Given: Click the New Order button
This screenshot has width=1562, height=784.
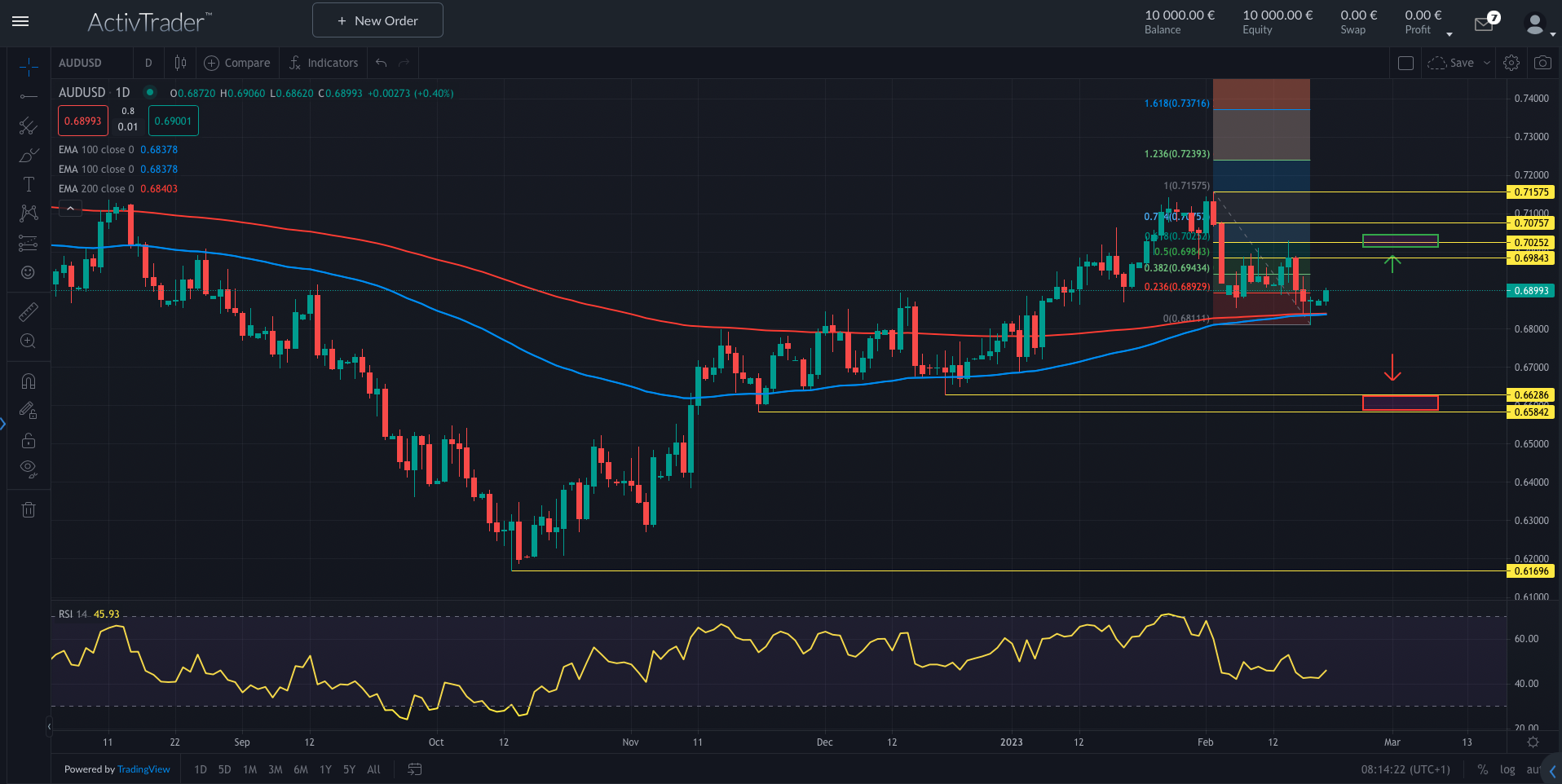Looking at the screenshot, I should [377, 20].
